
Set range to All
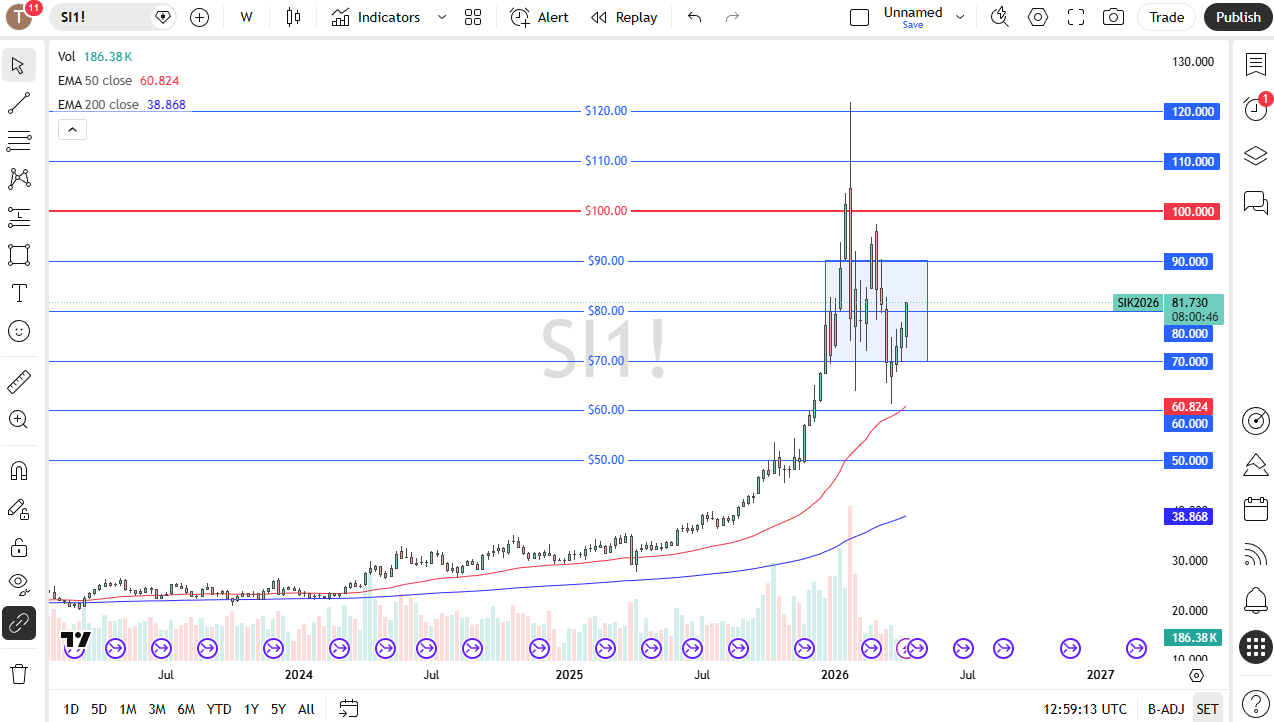pyautogui.click(x=306, y=709)
